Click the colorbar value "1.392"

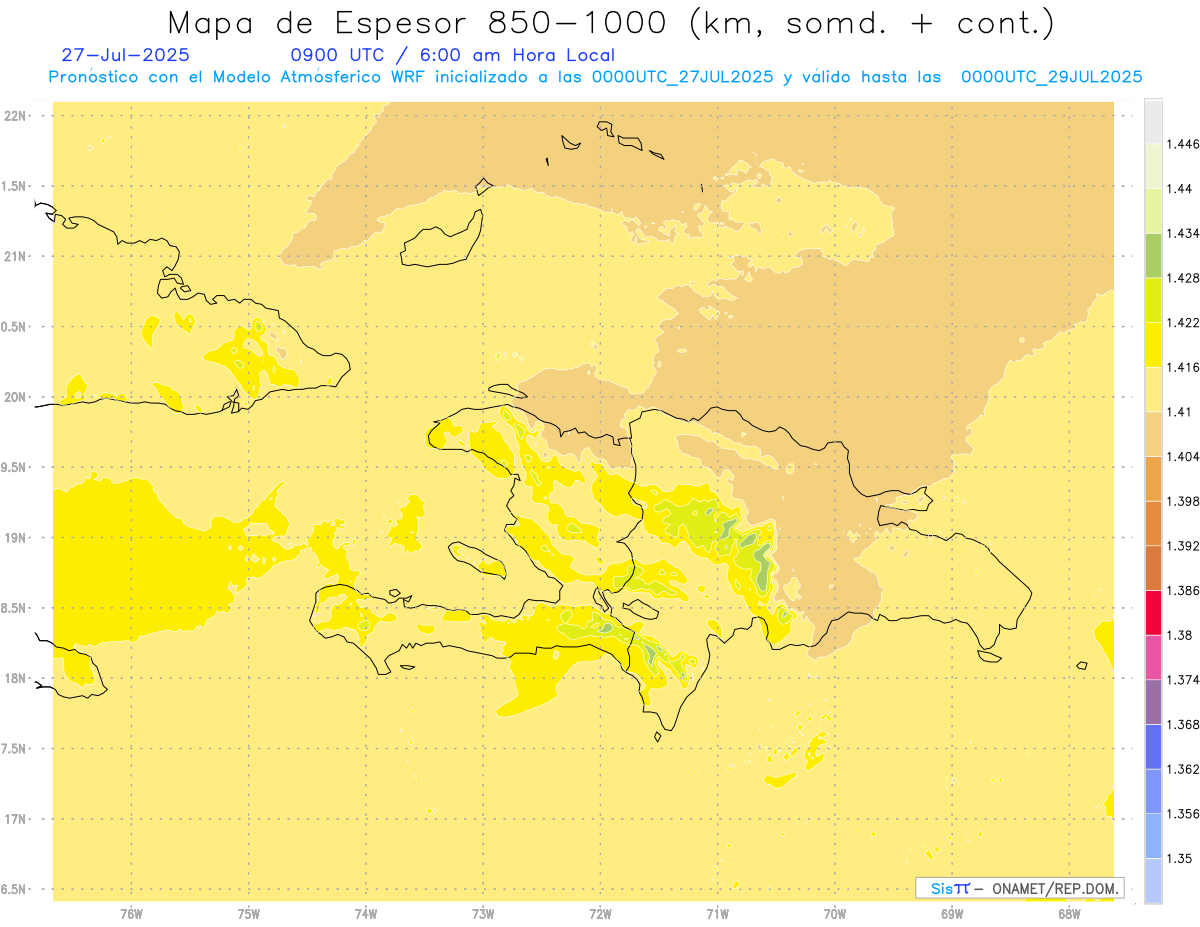1183,546
